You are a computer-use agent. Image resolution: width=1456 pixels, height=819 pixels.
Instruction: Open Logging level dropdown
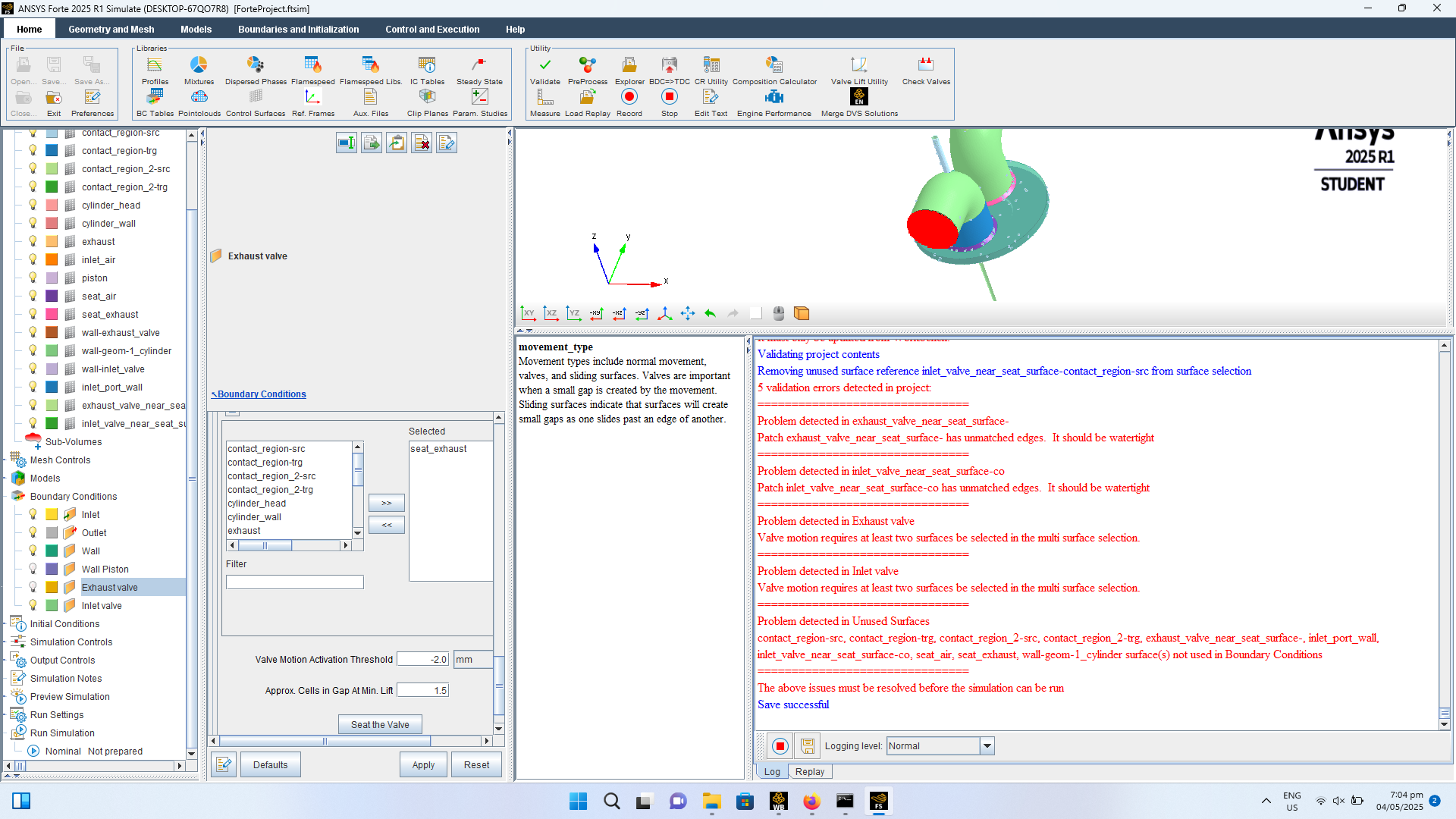[x=987, y=746]
